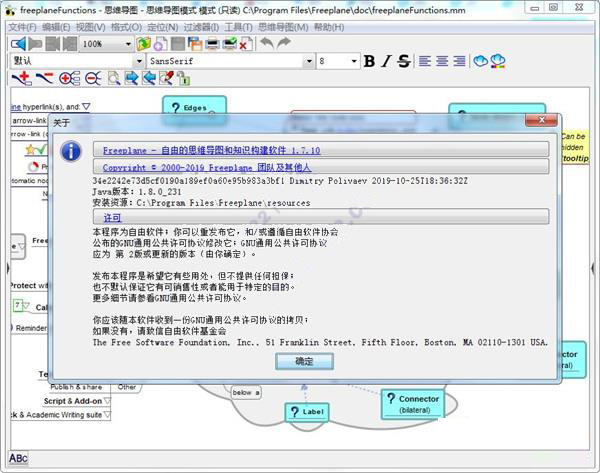This screenshot has width=600, height=473.
Task: Edit the node with the pencil icon
Action: tap(166, 78)
